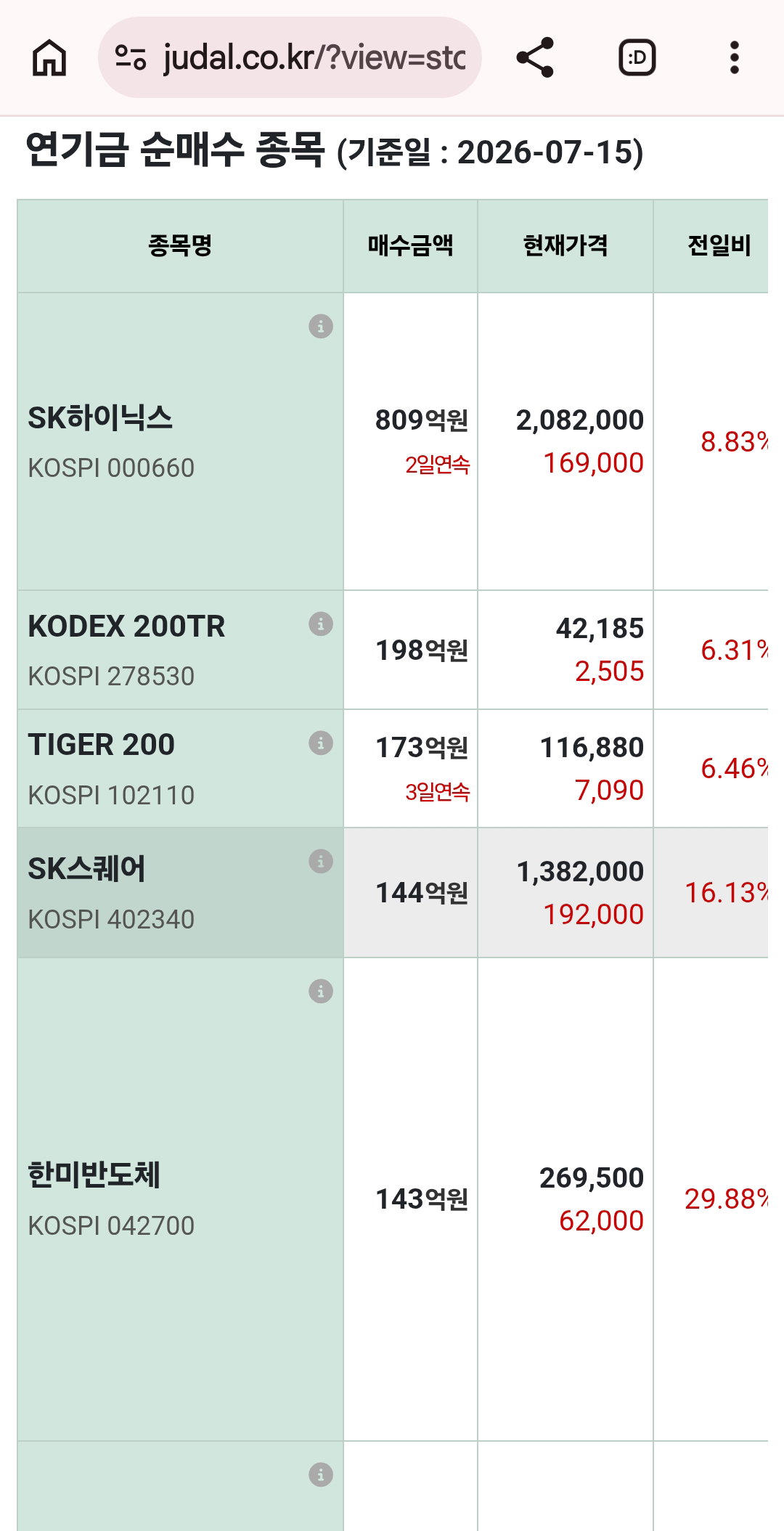Viewport: 784px width, 1531px height.
Task: Open SK하이닉스 stock link
Action: click(100, 418)
